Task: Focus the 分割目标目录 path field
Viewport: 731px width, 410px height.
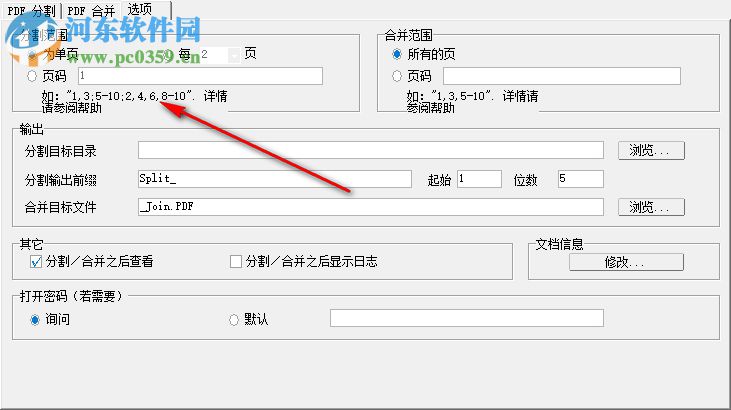Action: tap(371, 150)
